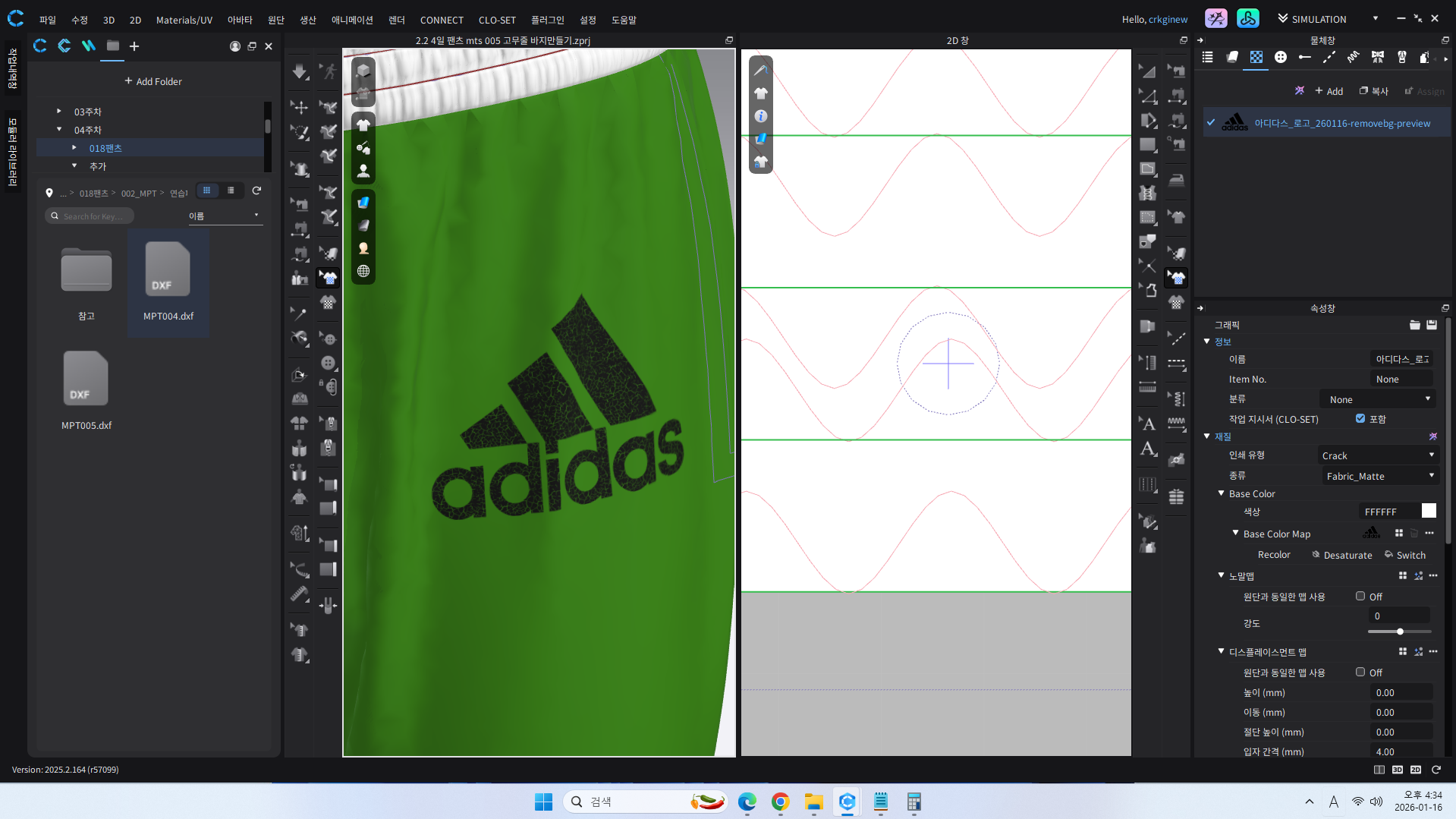Enable 원단과 동일한 맵 사용 under 노말맵

1360,597
